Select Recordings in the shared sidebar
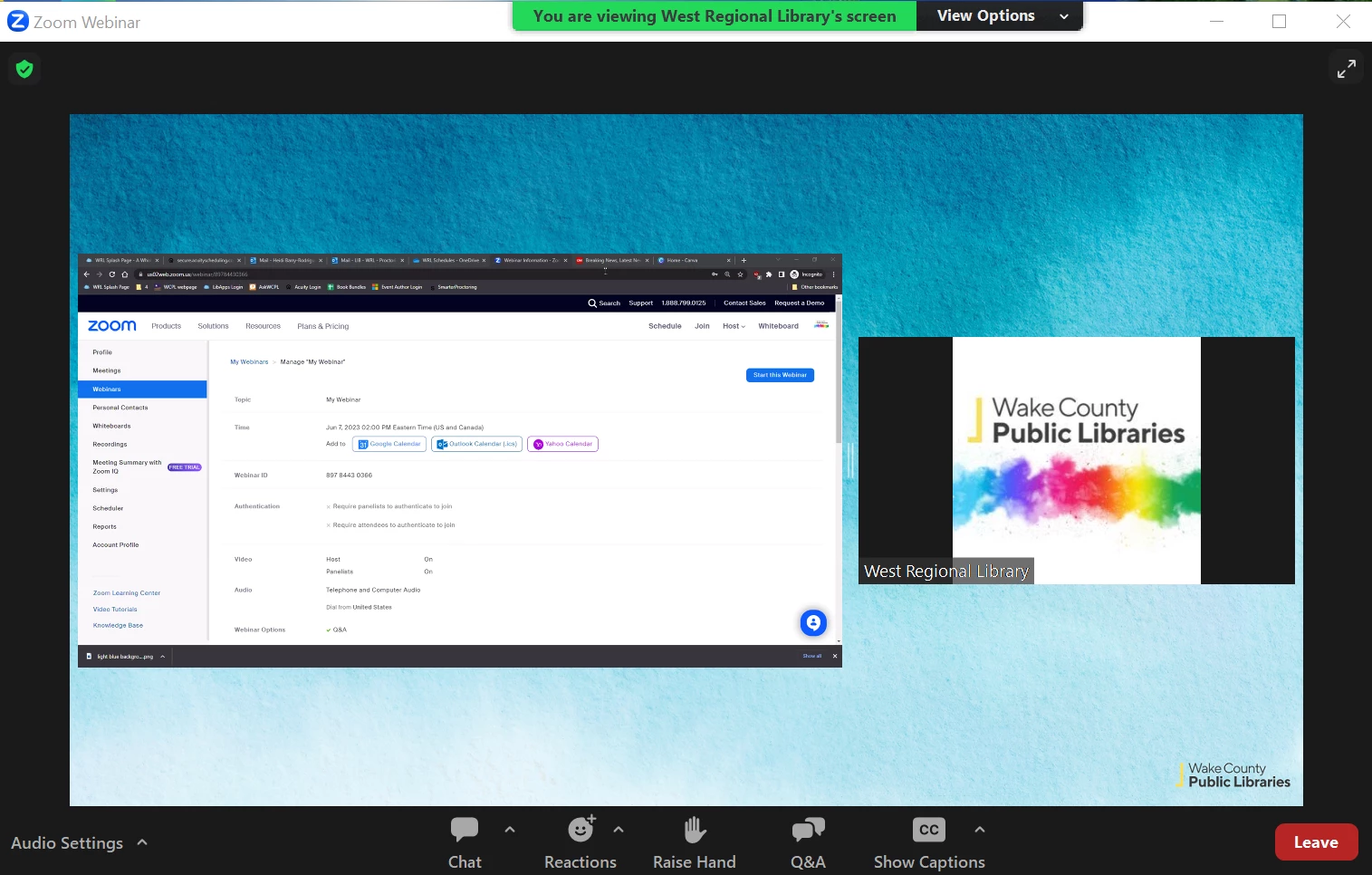Screen dimensions: 1372x875 click(x=110, y=444)
